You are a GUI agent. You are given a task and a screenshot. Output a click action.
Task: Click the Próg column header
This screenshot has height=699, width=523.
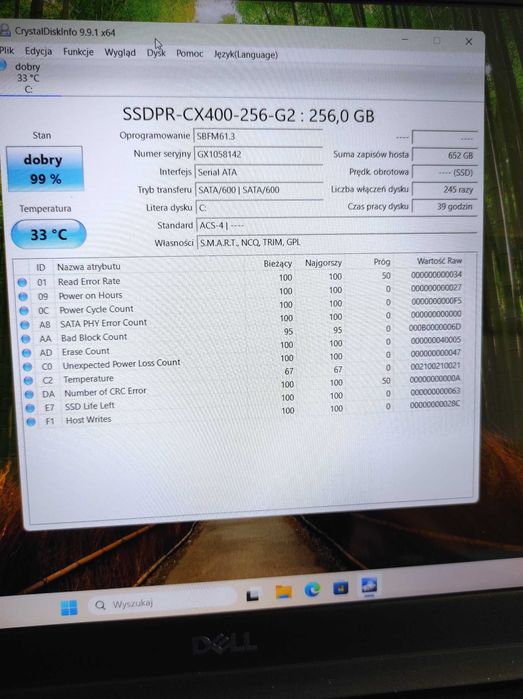(x=382, y=262)
